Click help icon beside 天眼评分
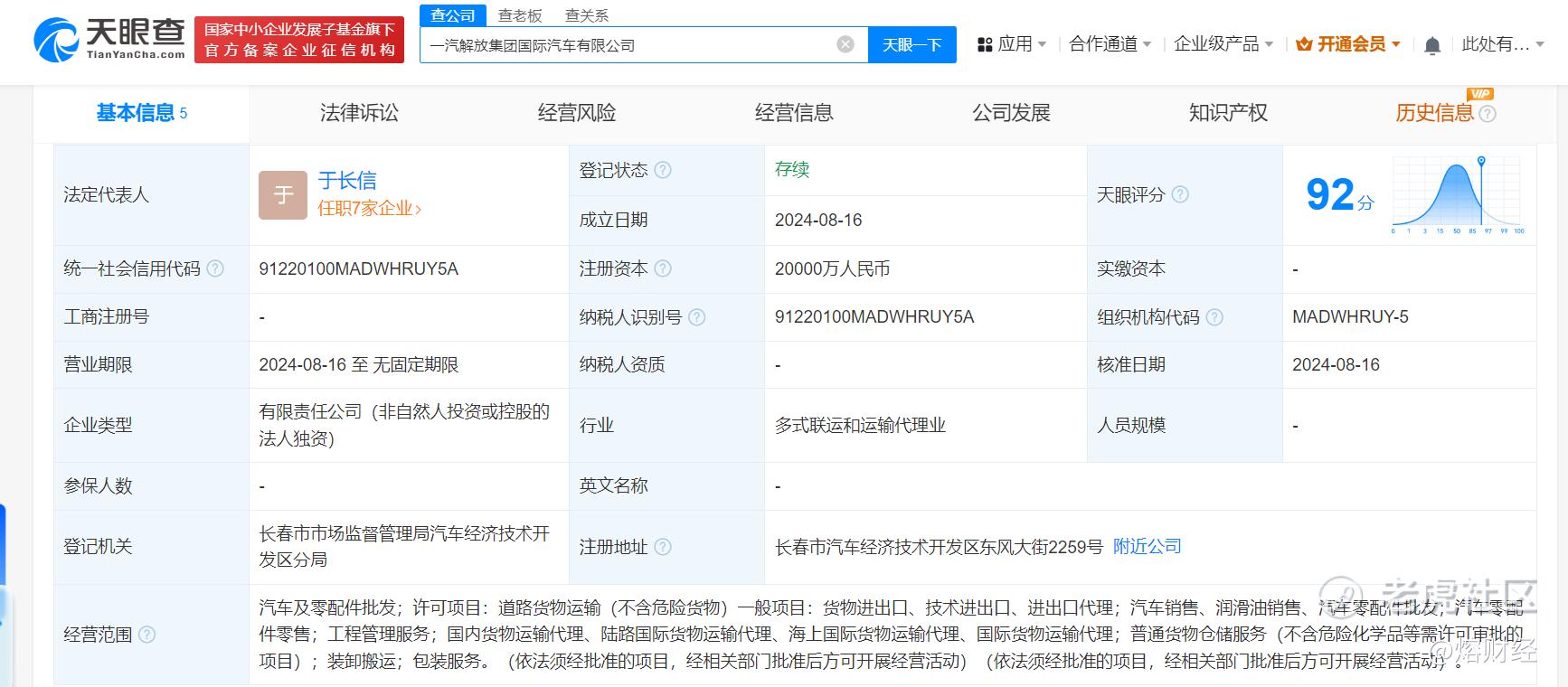 click(1180, 194)
